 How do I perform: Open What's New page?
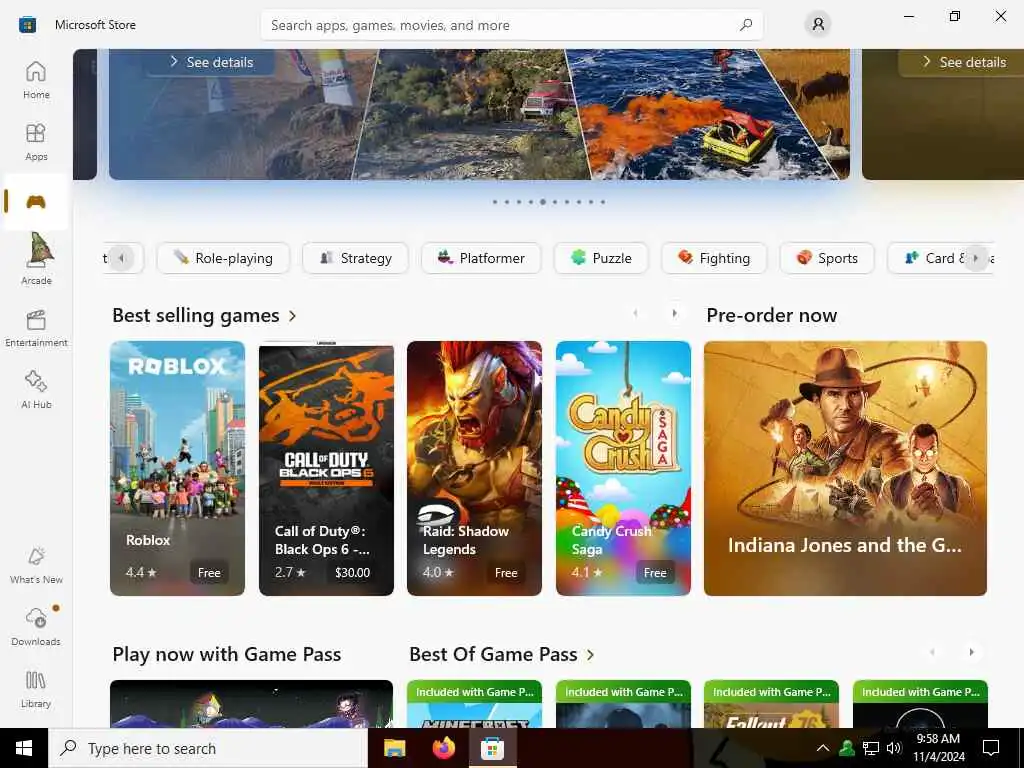pos(36,565)
